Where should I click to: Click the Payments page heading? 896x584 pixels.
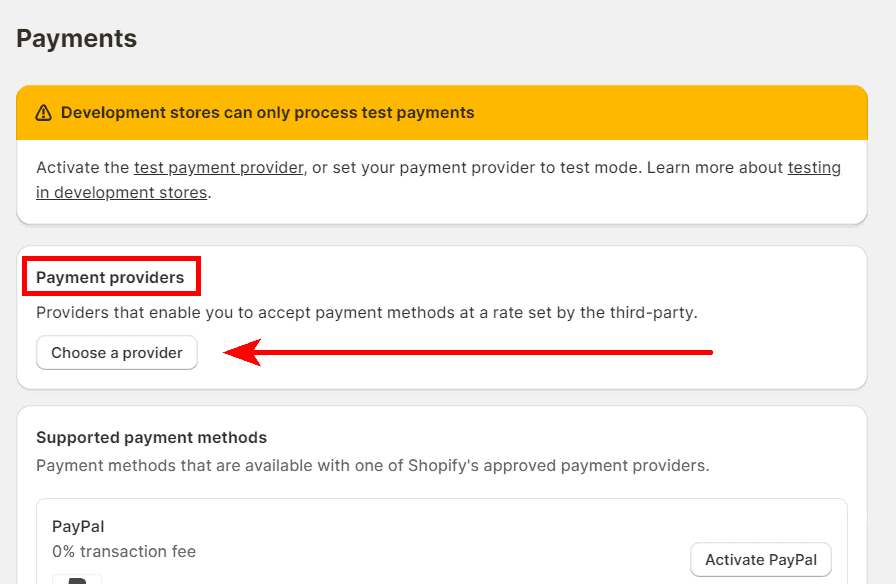[x=76, y=39]
